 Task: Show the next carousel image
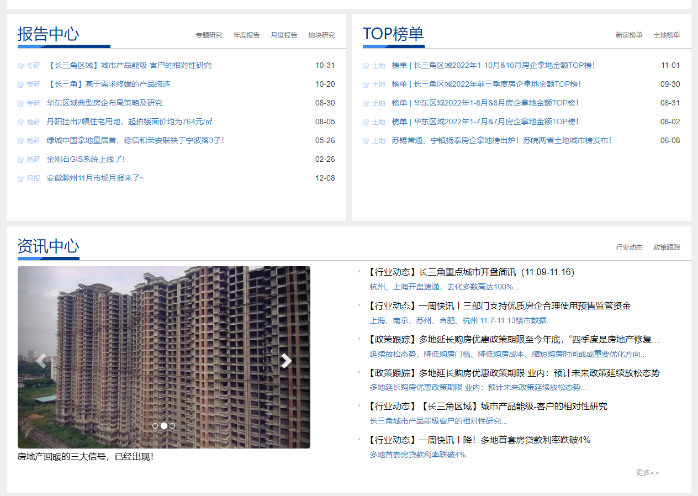click(286, 361)
